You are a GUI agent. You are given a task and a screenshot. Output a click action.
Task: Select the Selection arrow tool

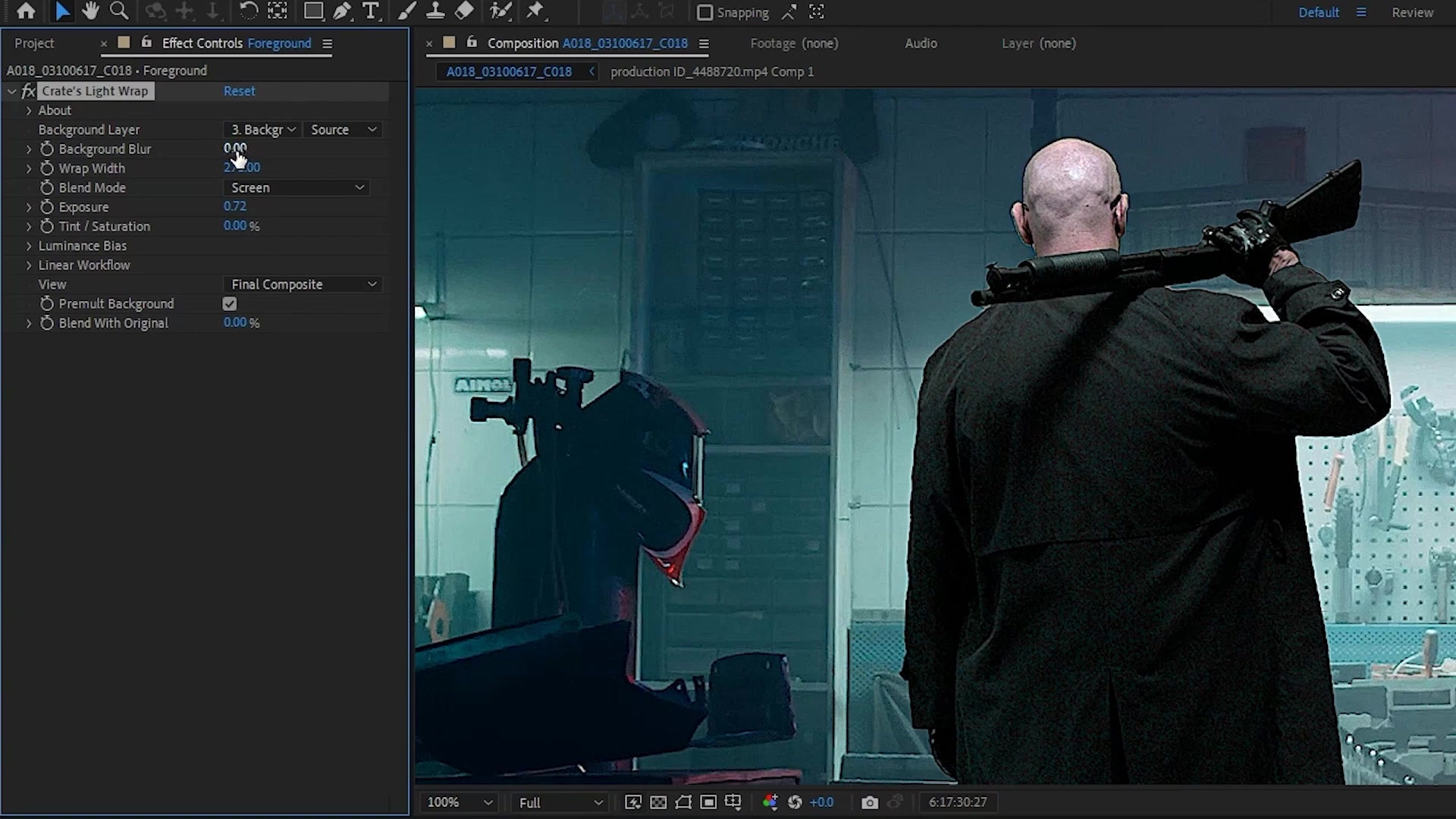[62, 11]
